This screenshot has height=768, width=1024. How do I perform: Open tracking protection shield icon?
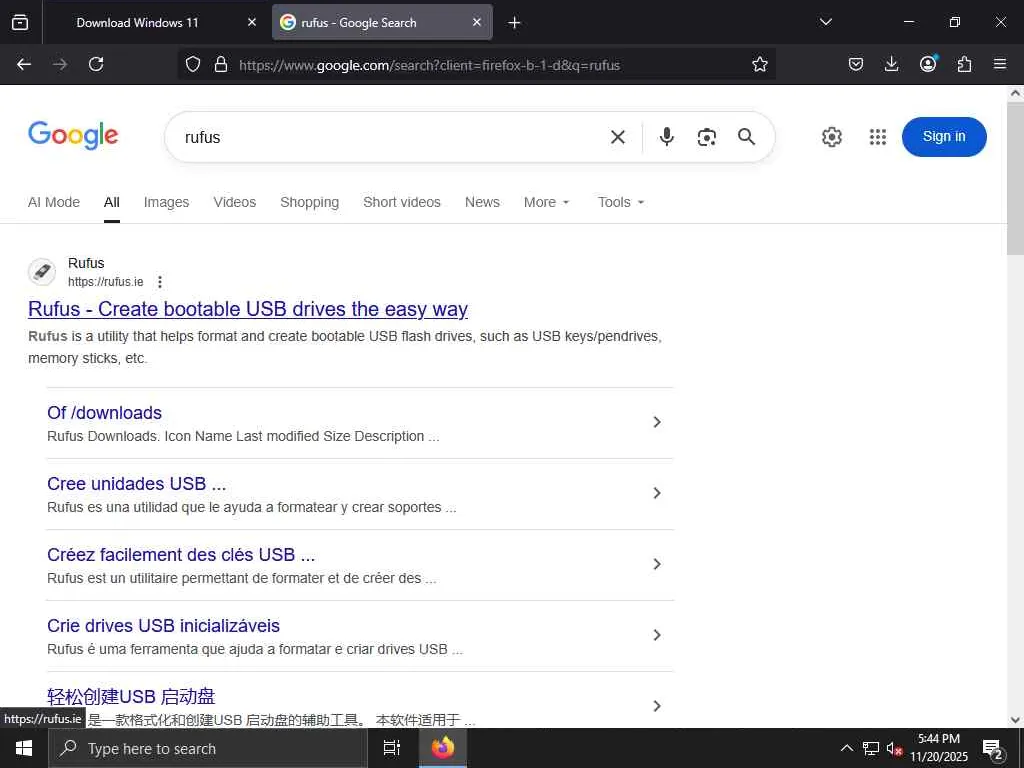pos(193,64)
